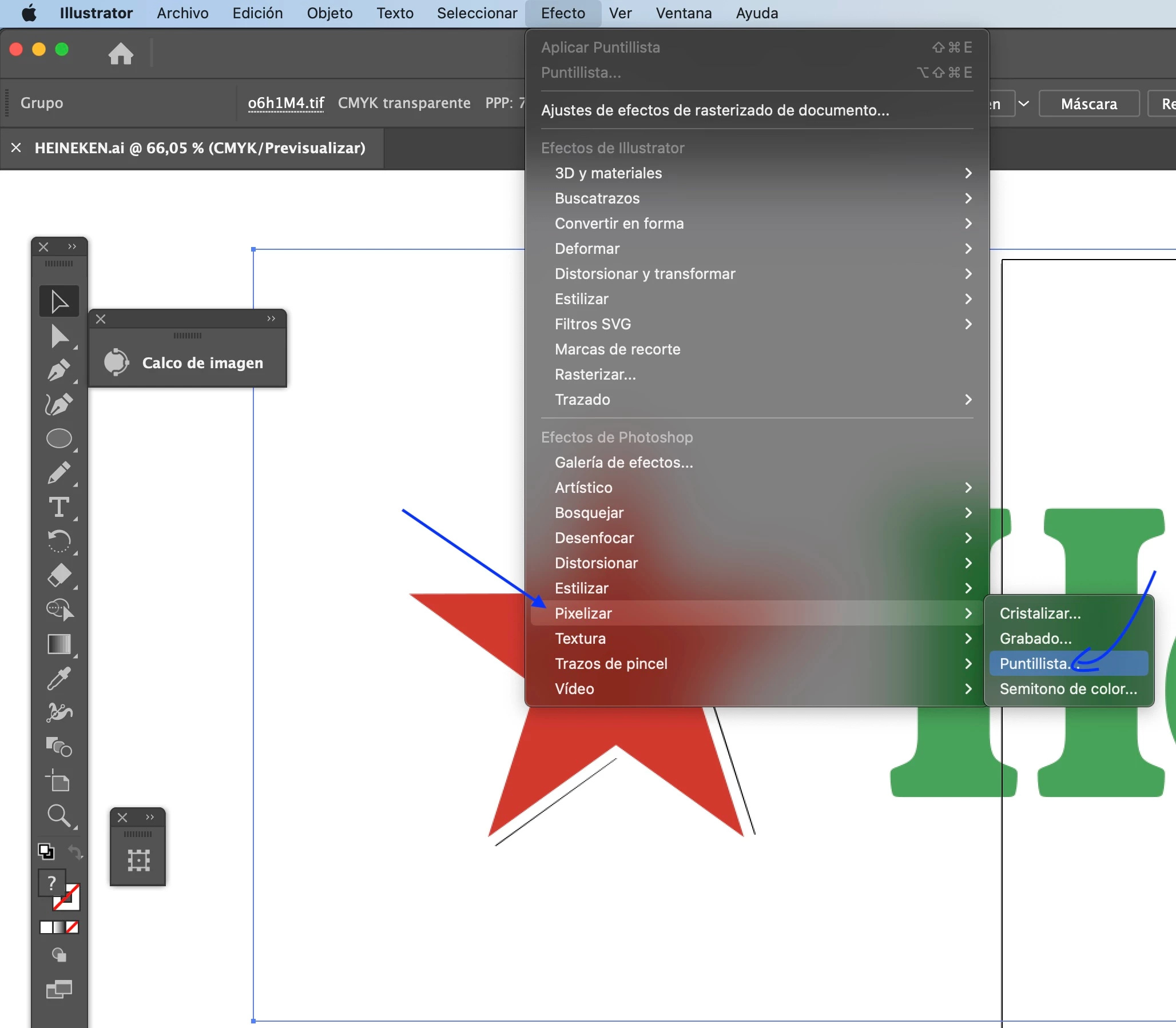
Task: Select the Ellipse tool
Action: 58,439
